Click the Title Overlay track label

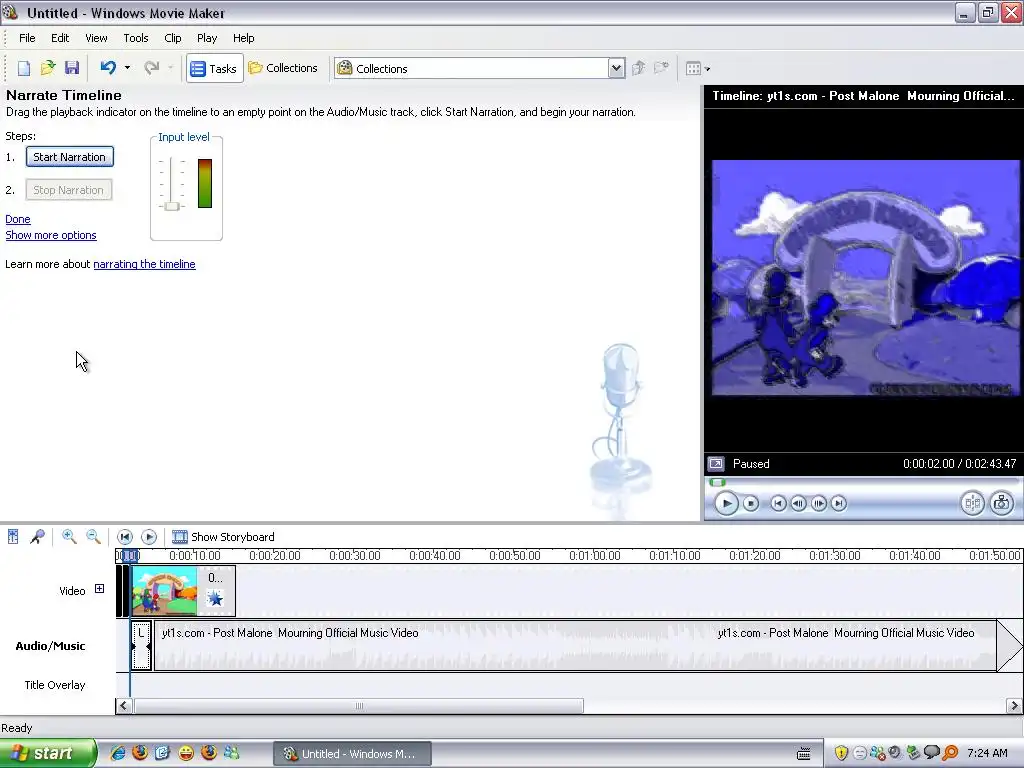[55, 685]
